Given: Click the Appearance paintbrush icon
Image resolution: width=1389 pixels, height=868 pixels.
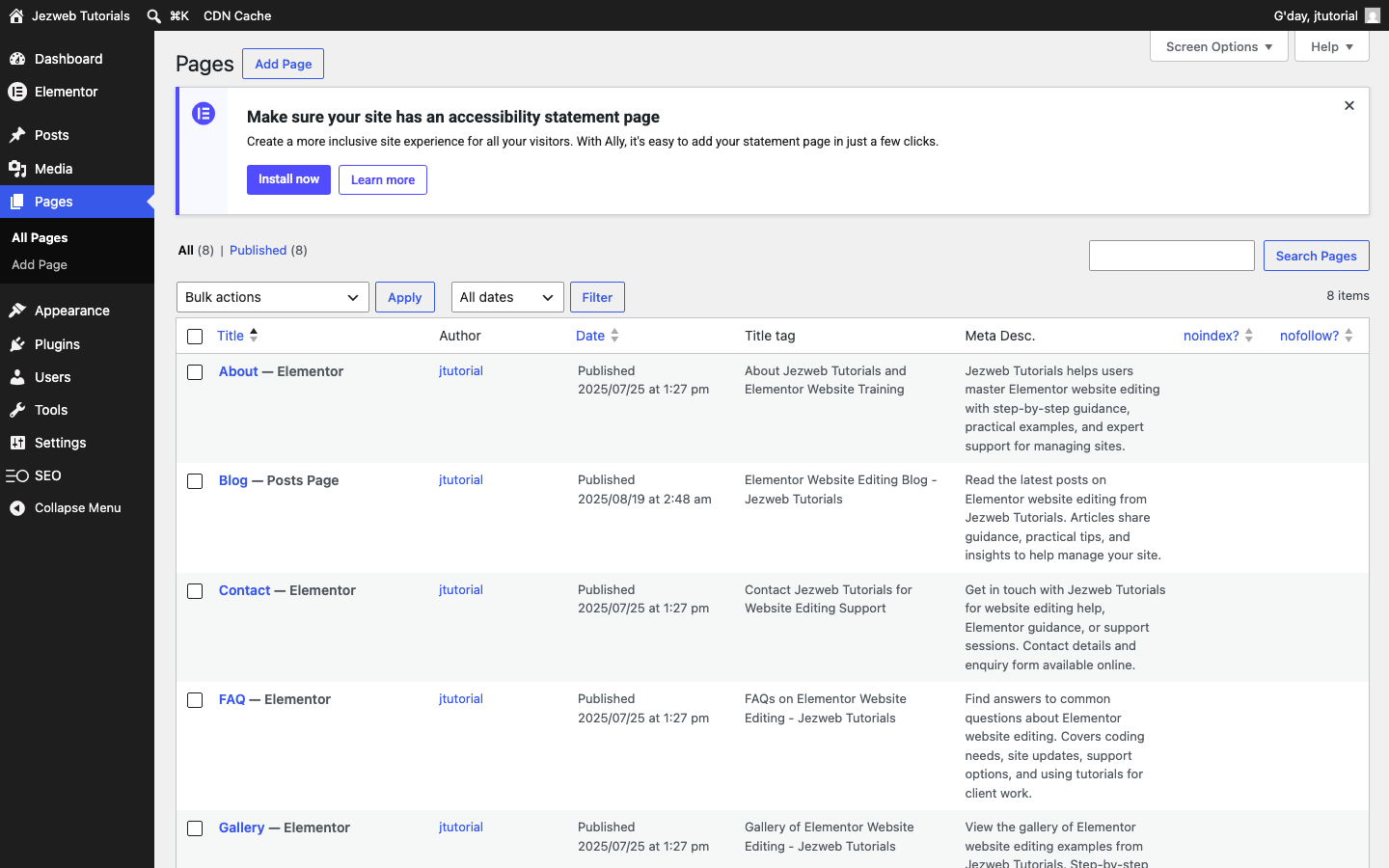Looking at the screenshot, I should [x=17, y=311].
